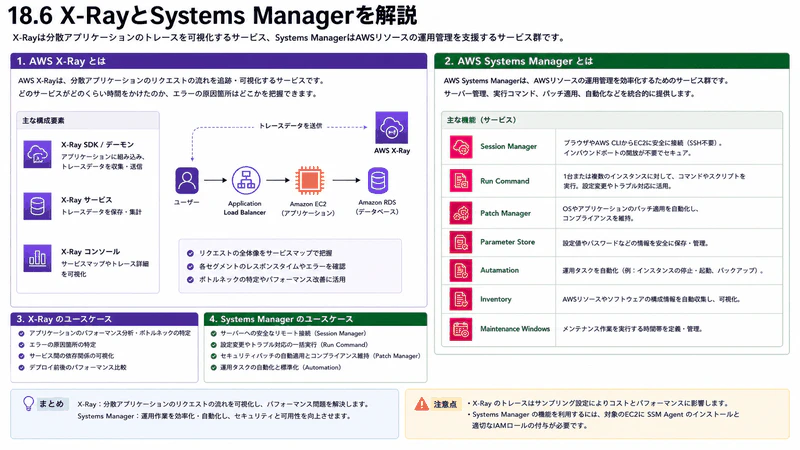
Task: Click the page title 18.6 X-RayとSystems Managerを解説
Action: pos(212,16)
